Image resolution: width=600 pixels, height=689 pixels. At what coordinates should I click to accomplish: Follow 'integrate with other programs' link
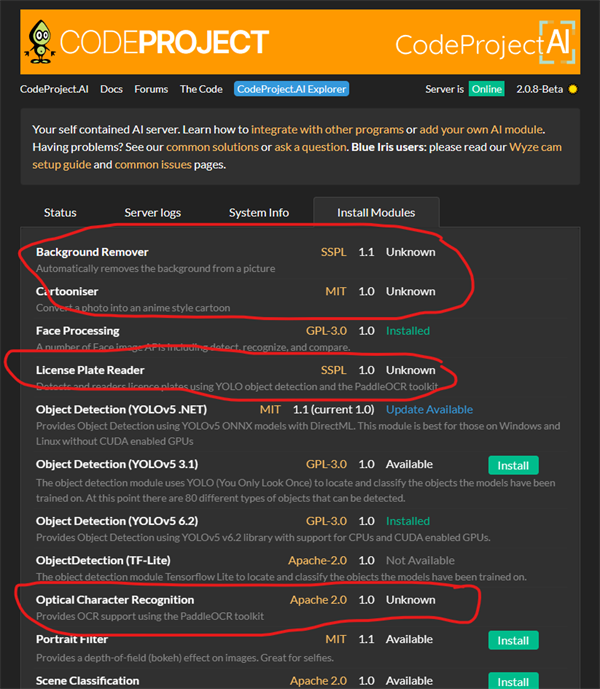(x=327, y=130)
